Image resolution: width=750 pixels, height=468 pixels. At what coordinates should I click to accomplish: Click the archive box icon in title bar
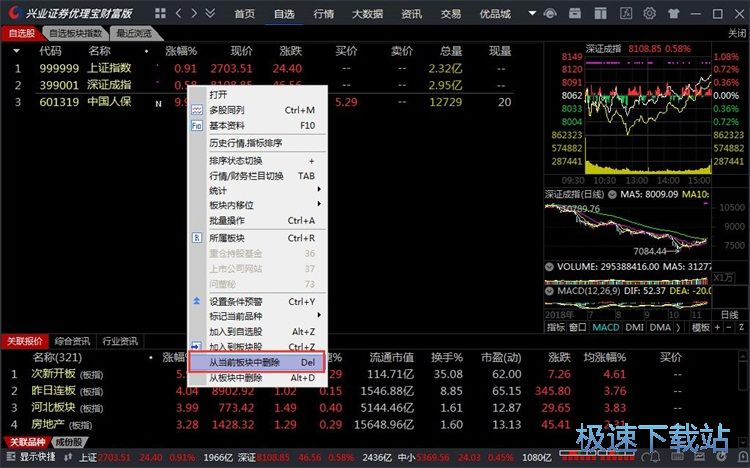(x=575, y=13)
